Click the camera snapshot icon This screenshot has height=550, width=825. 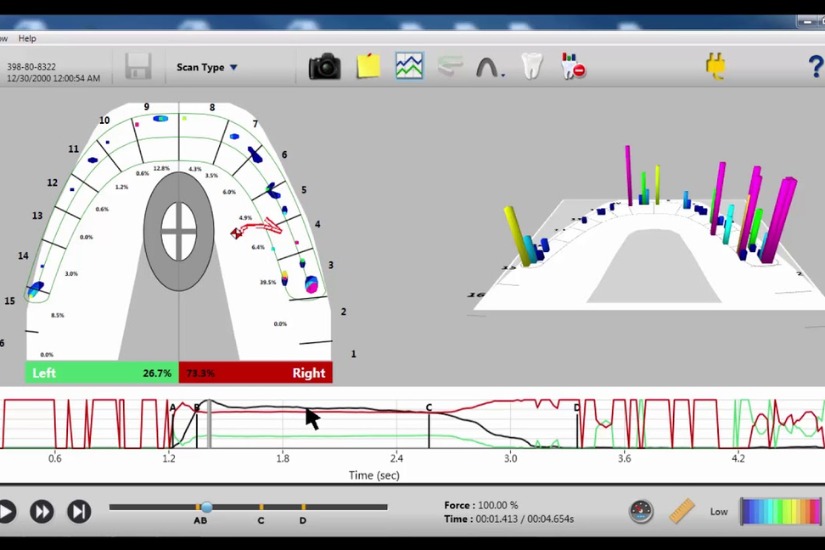pyautogui.click(x=324, y=66)
